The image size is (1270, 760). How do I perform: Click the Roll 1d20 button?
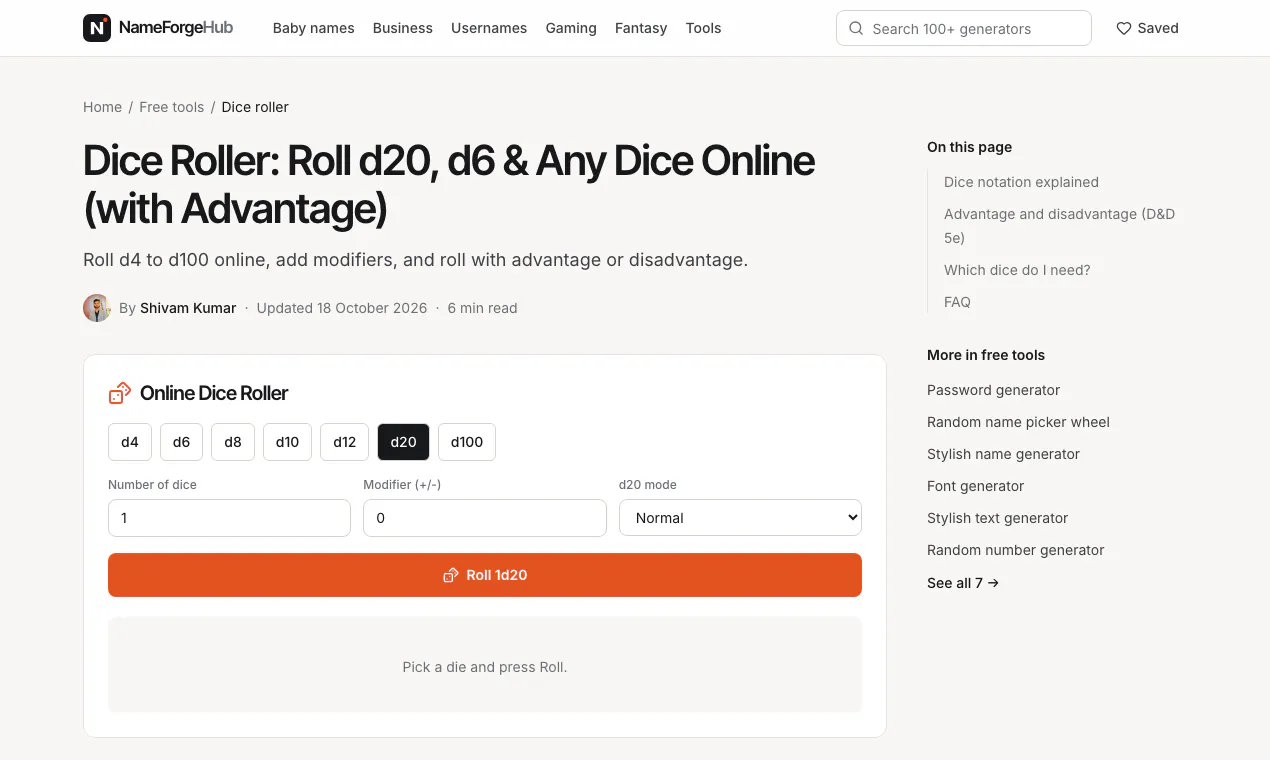coord(485,575)
